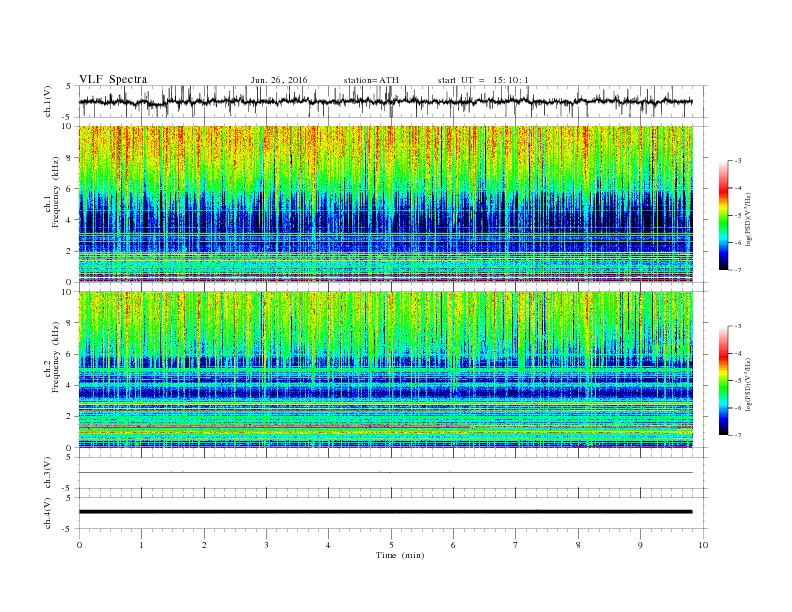Click the time axis tick label "10"
The image size is (792, 612).
tap(703, 545)
